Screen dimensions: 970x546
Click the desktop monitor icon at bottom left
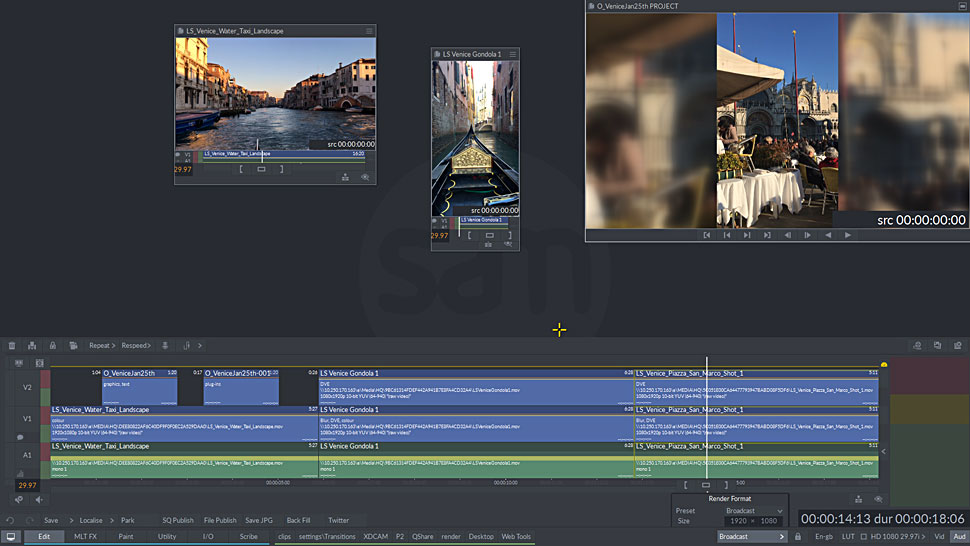pos(11,537)
